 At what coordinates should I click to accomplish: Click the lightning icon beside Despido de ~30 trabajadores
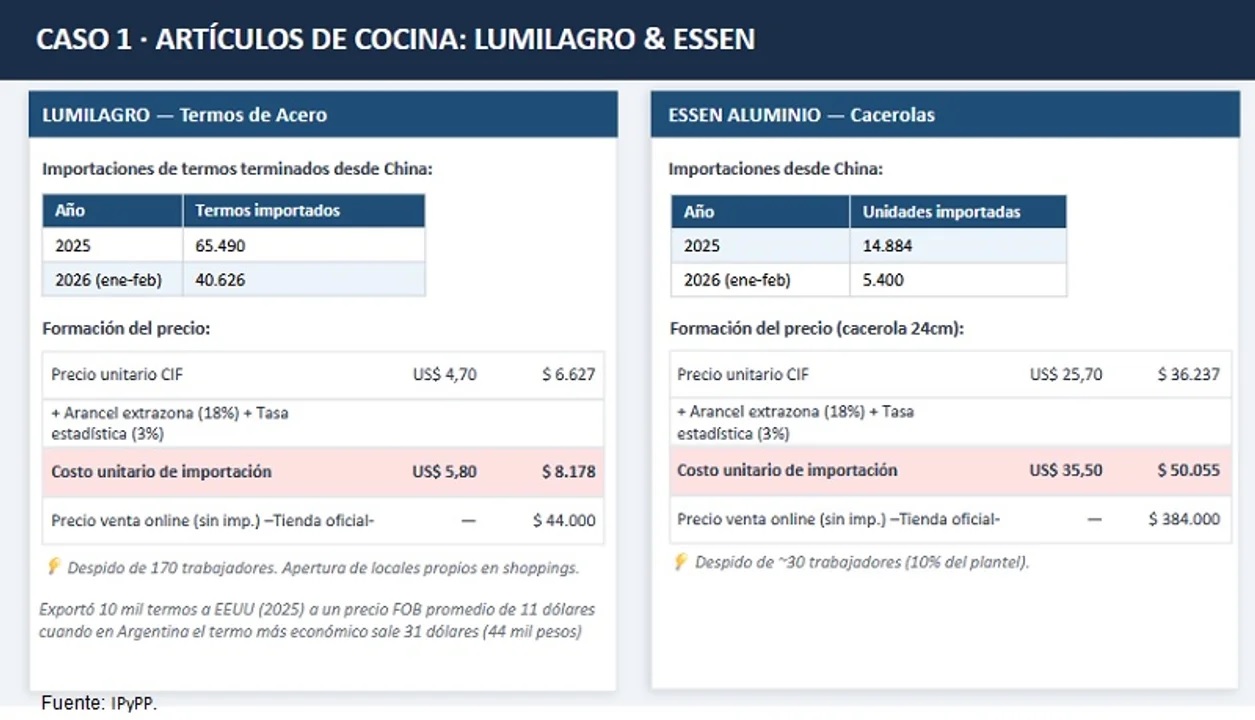681,561
